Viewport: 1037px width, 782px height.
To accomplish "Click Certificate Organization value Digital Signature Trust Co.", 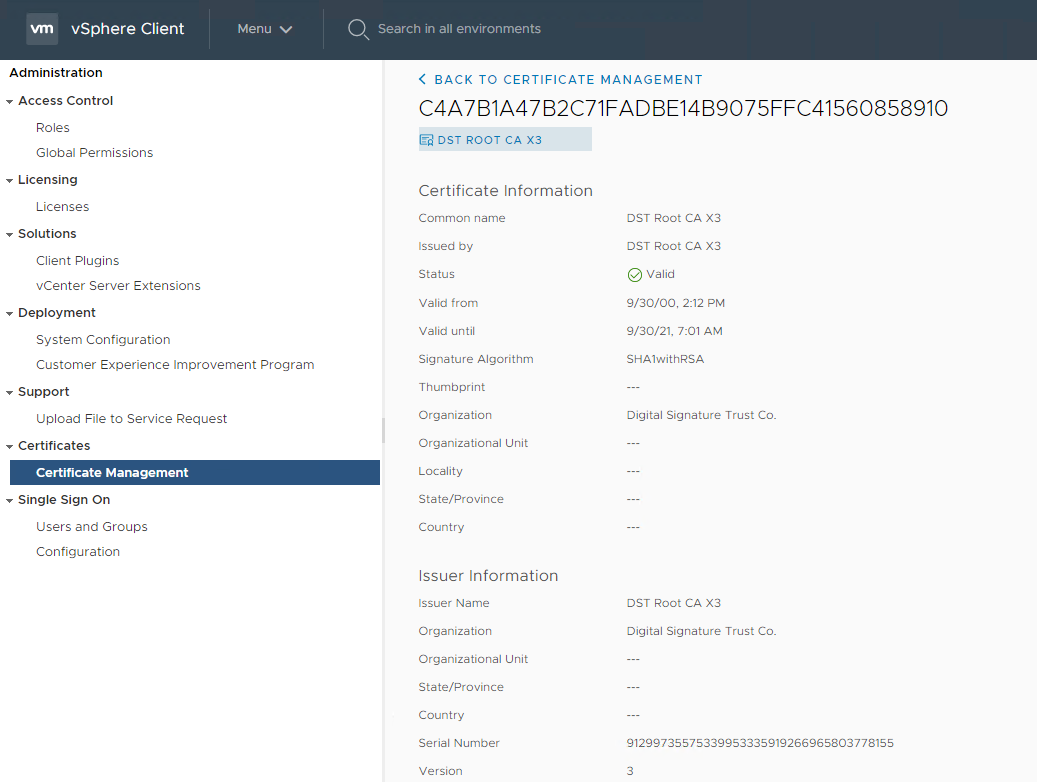I will pos(702,415).
